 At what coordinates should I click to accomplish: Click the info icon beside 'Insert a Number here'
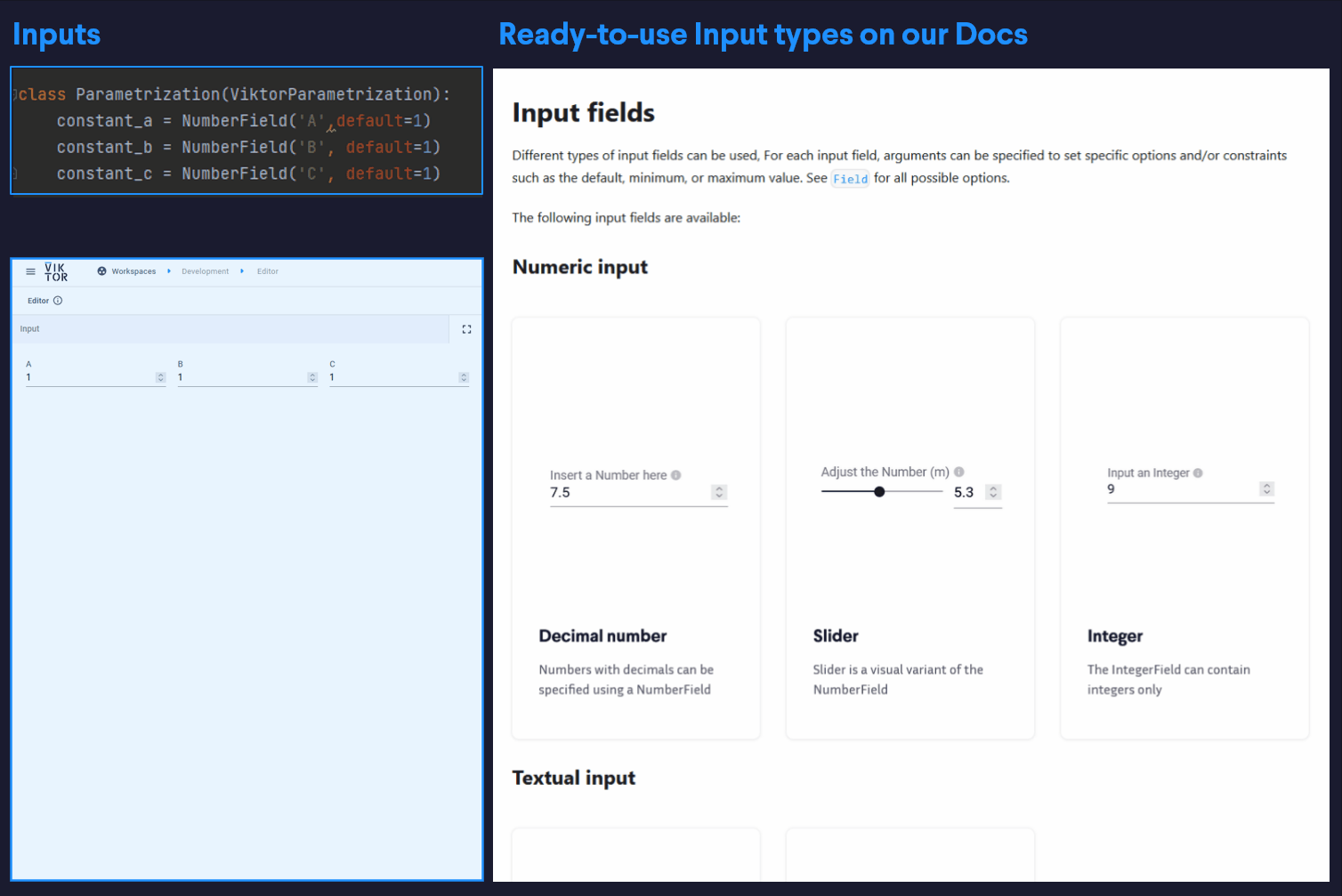(x=675, y=475)
